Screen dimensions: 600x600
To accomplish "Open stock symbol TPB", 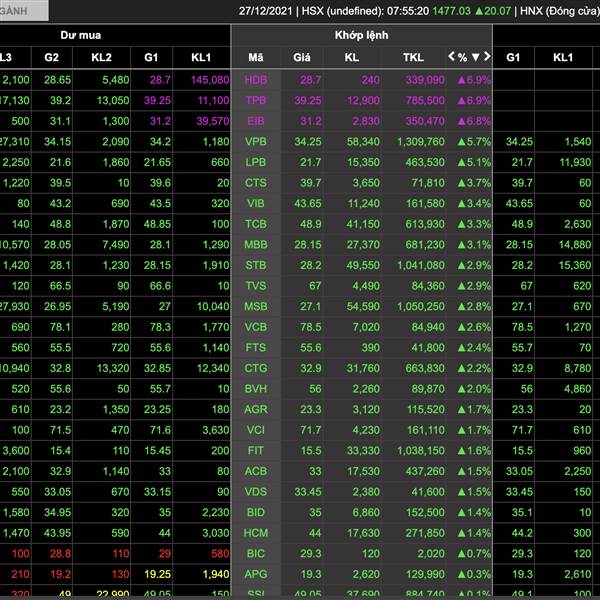I will click(256, 100).
